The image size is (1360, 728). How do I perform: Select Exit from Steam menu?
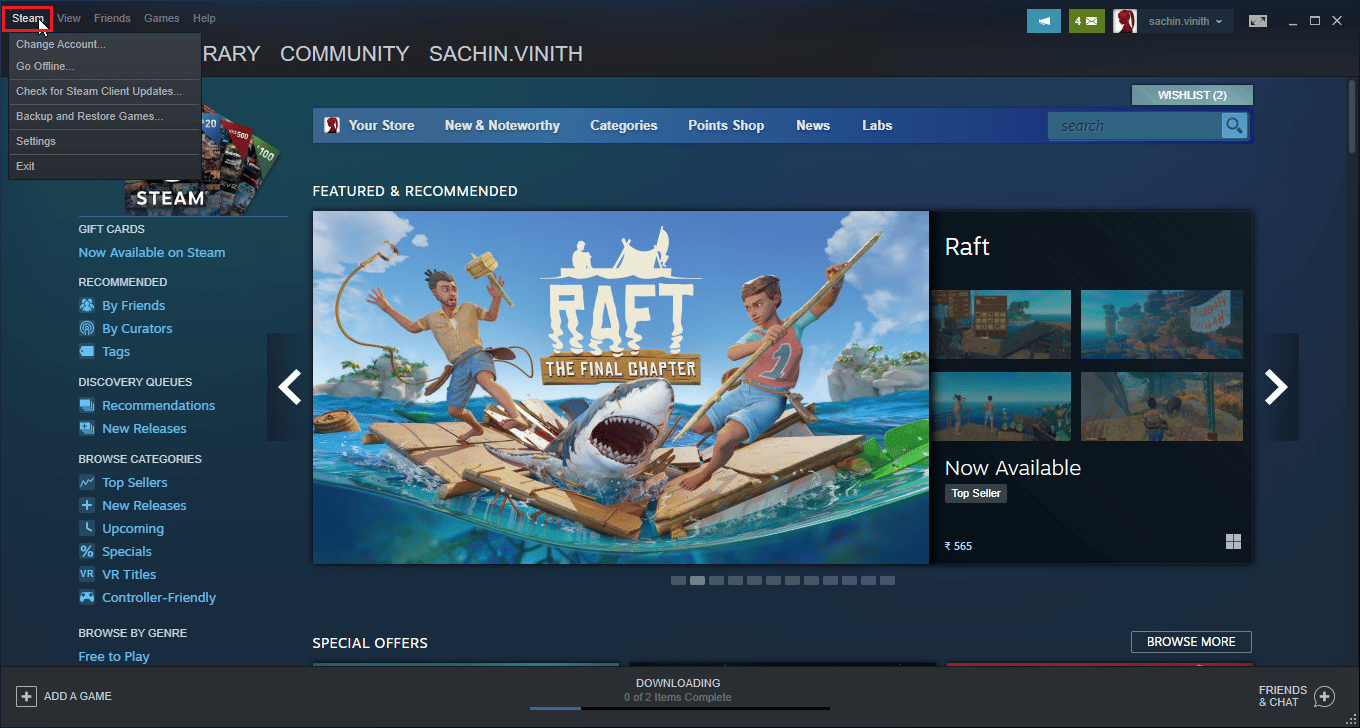tap(105, 166)
